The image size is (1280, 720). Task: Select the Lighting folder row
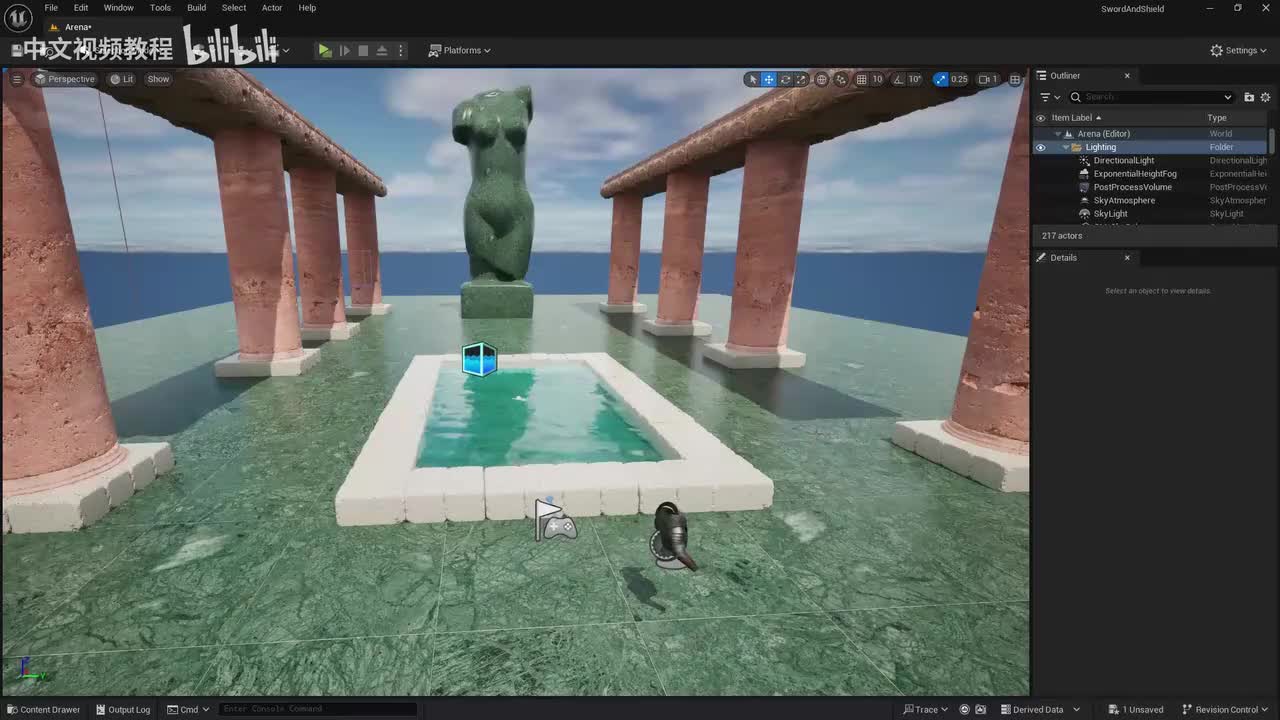pyautogui.click(x=1151, y=147)
